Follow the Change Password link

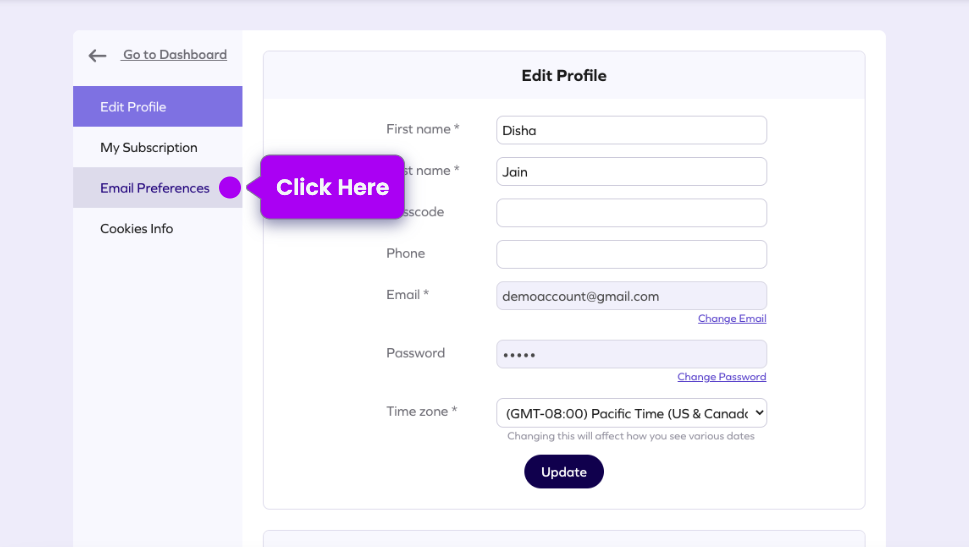[x=721, y=377]
